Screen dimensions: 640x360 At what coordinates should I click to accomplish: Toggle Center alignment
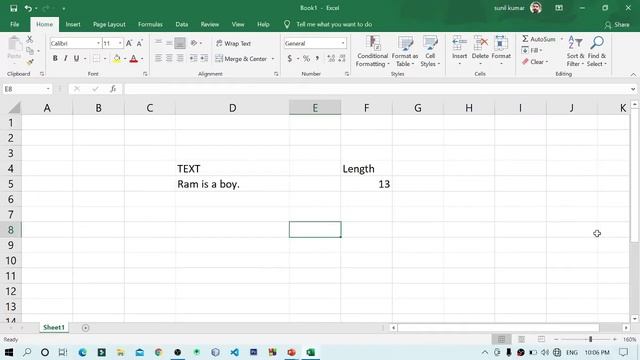click(x=169, y=59)
